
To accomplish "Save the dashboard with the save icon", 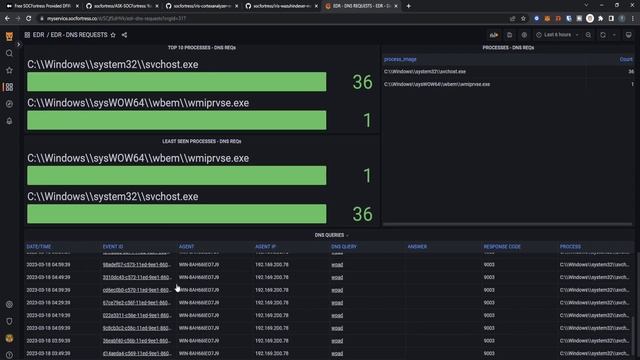I will (x=509, y=35).
